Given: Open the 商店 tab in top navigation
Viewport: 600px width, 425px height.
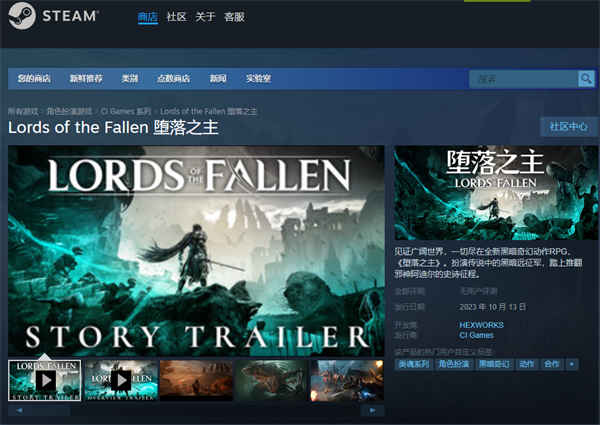Looking at the screenshot, I should point(147,17).
